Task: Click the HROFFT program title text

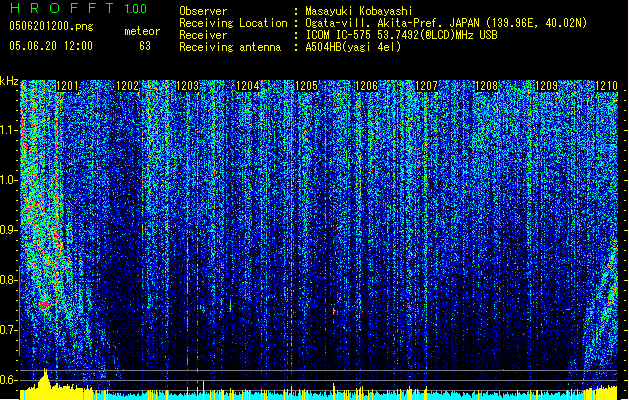Action: [62, 8]
